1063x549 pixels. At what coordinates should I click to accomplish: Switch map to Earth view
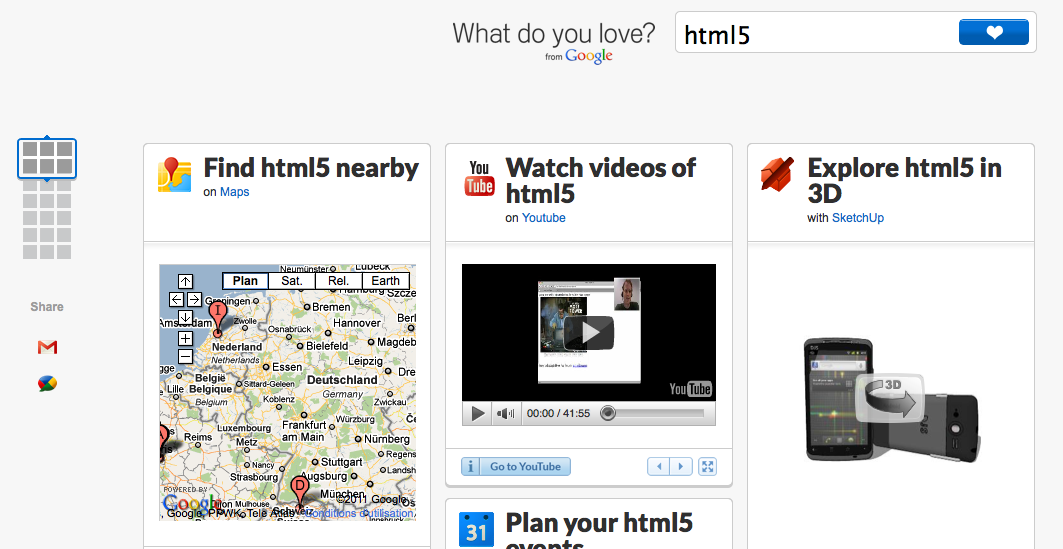click(x=385, y=281)
